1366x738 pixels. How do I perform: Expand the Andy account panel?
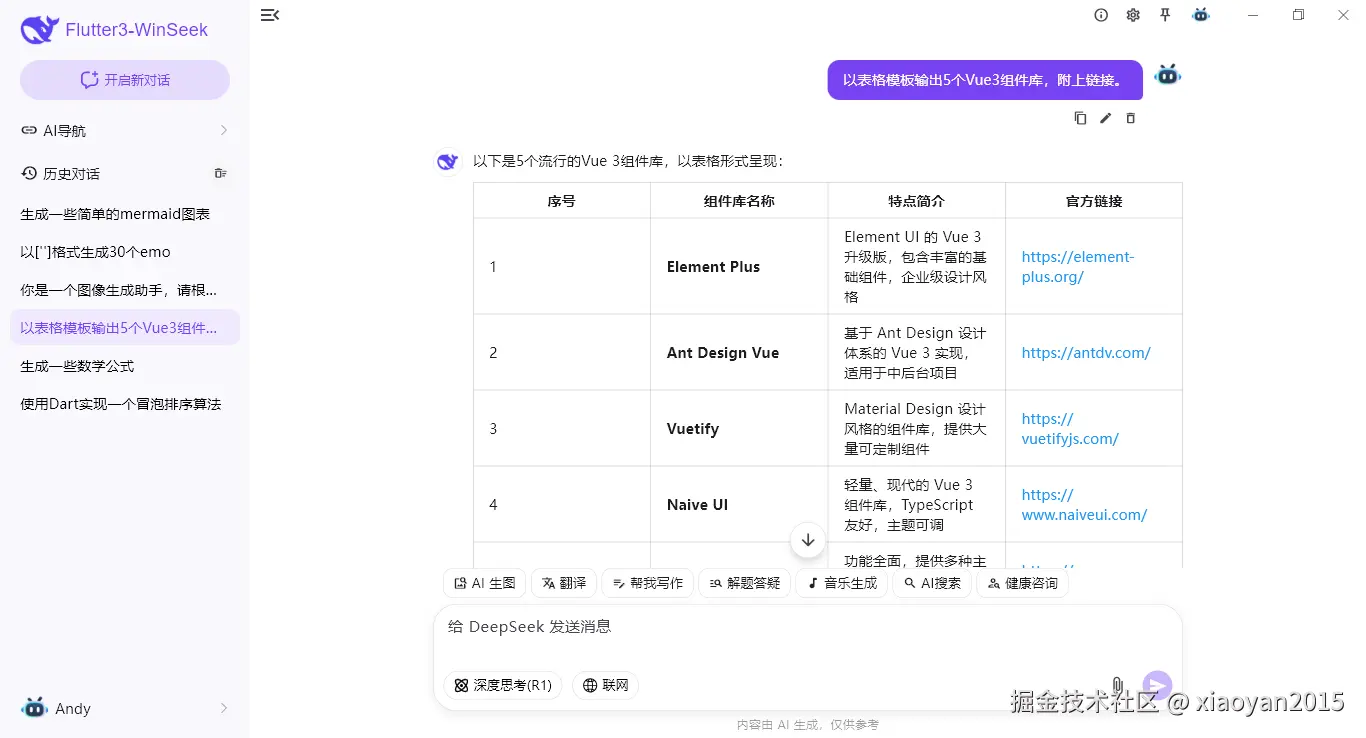click(x=124, y=708)
